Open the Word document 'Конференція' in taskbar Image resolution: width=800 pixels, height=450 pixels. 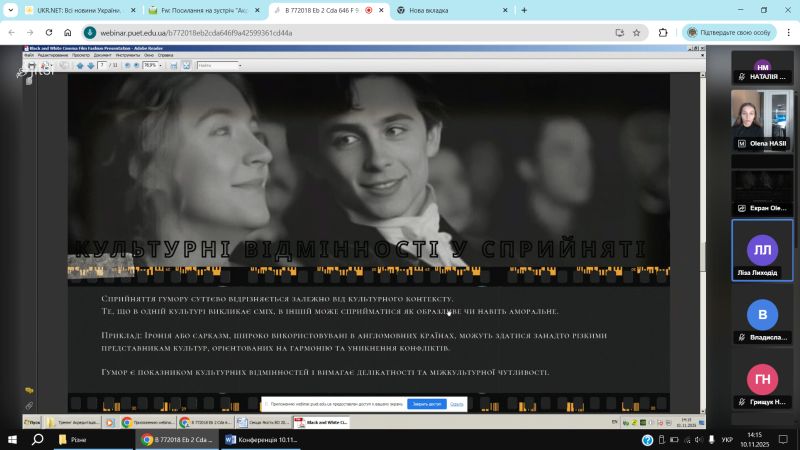tap(262, 439)
